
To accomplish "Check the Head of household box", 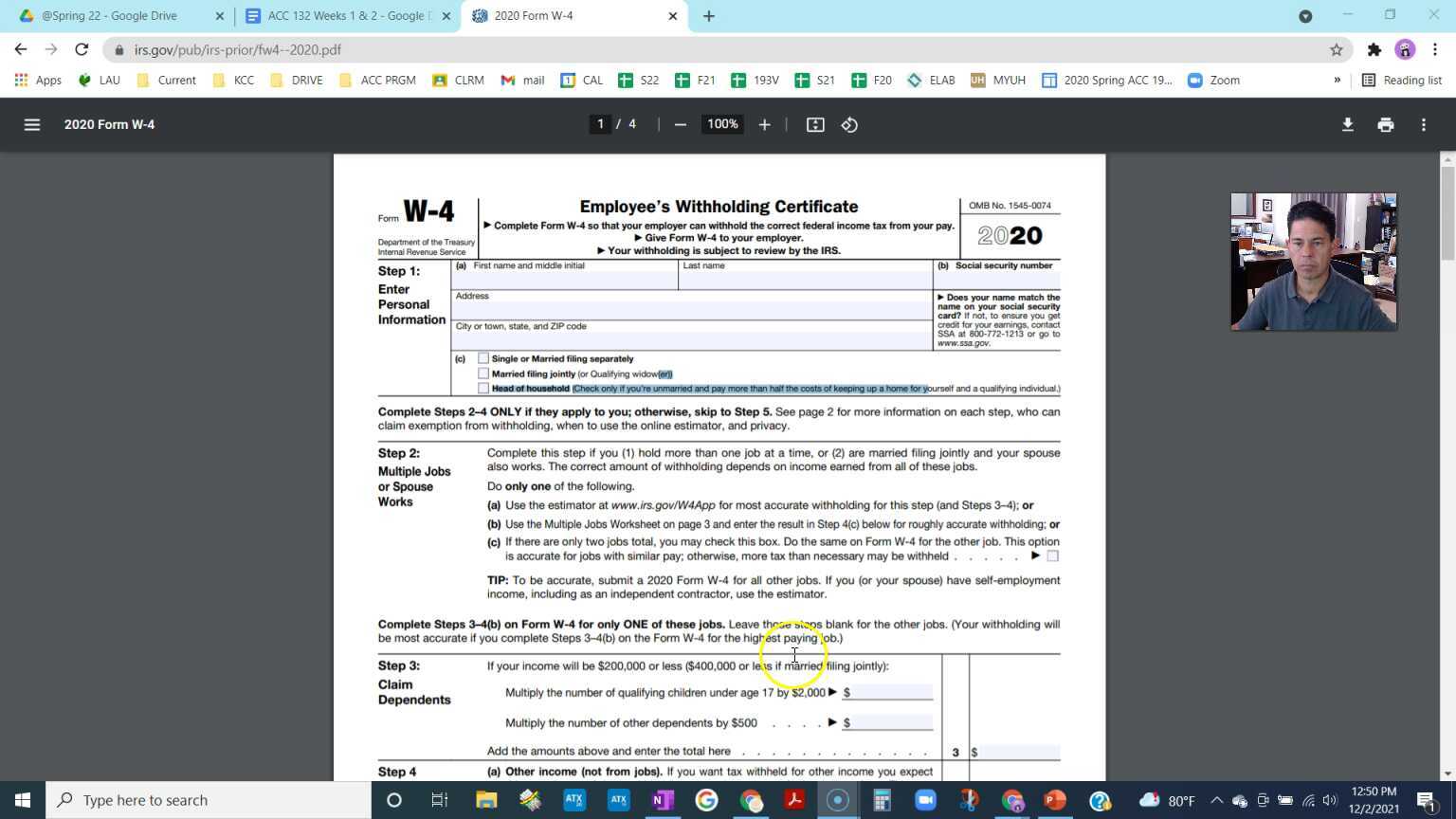I will [483, 389].
